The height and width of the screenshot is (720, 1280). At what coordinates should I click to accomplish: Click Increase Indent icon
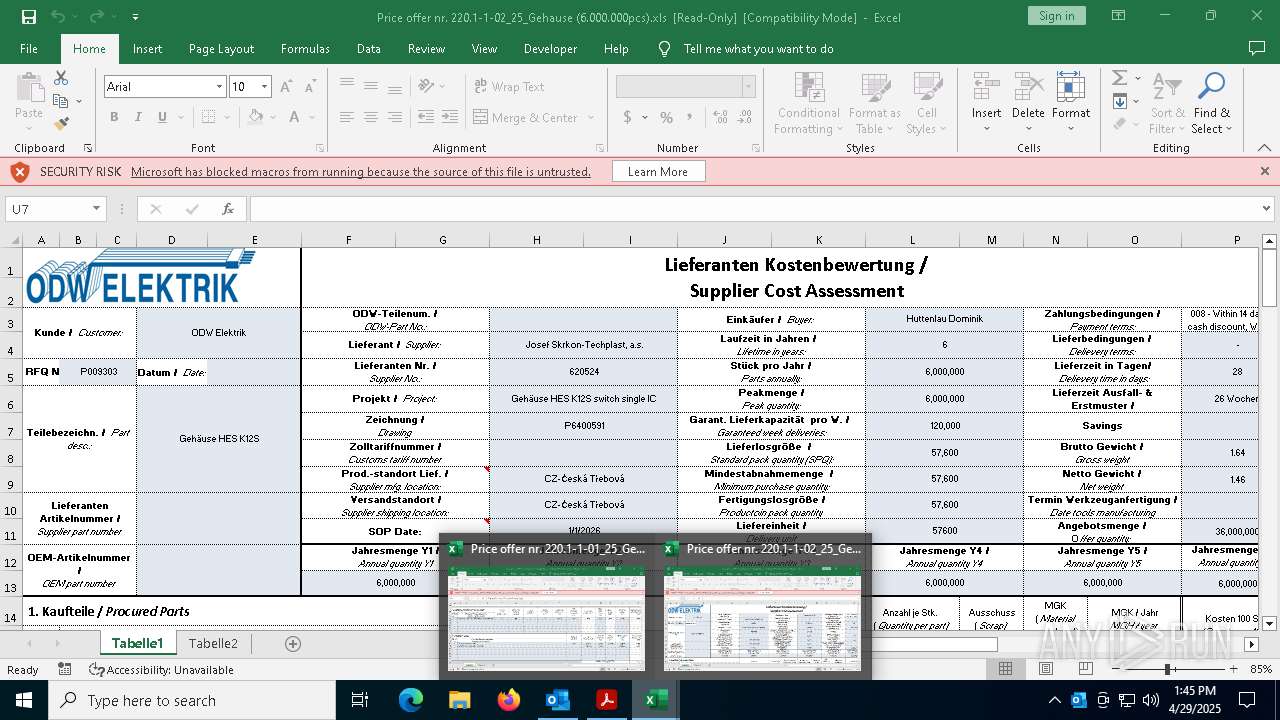(449, 117)
